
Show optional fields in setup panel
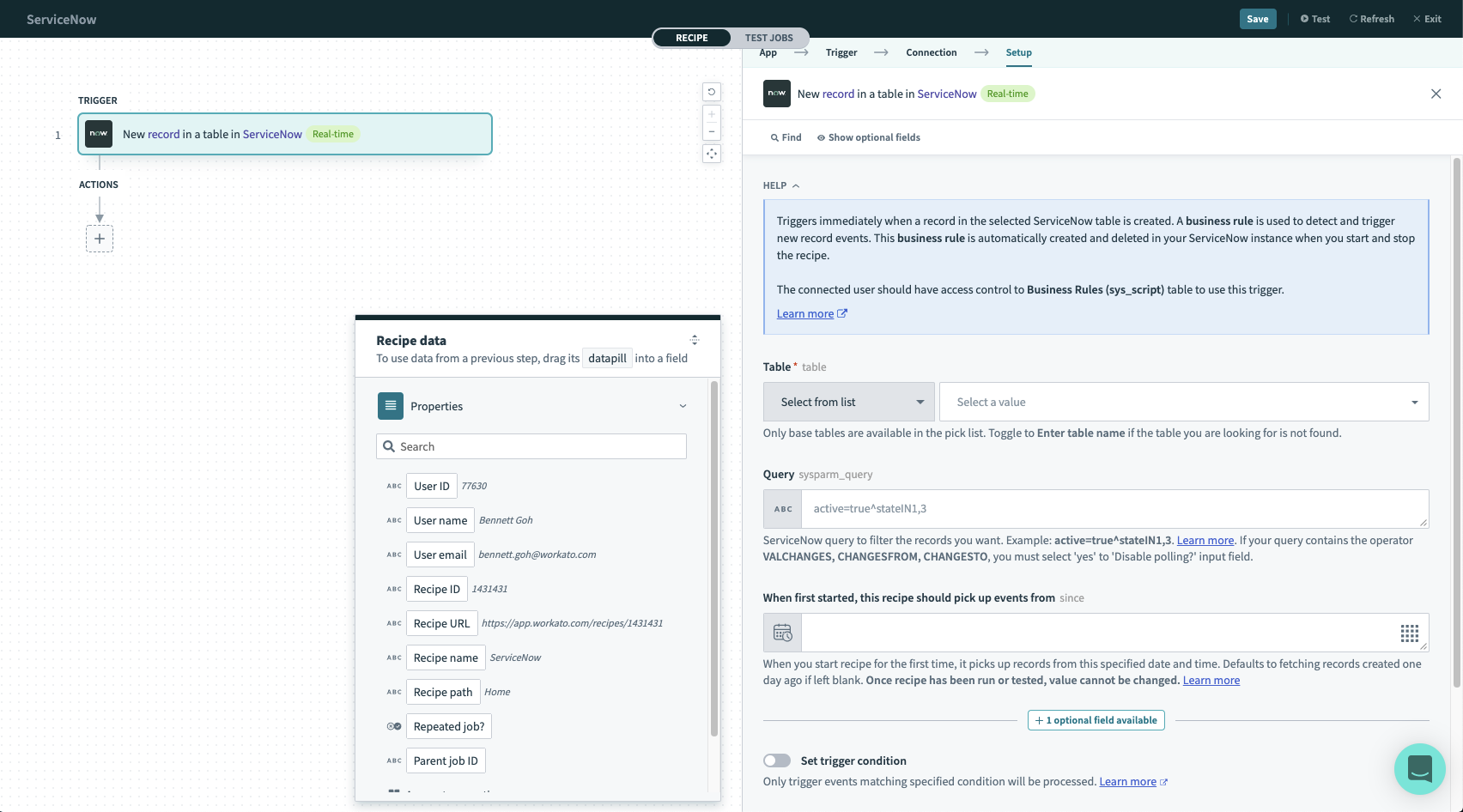(x=868, y=137)
